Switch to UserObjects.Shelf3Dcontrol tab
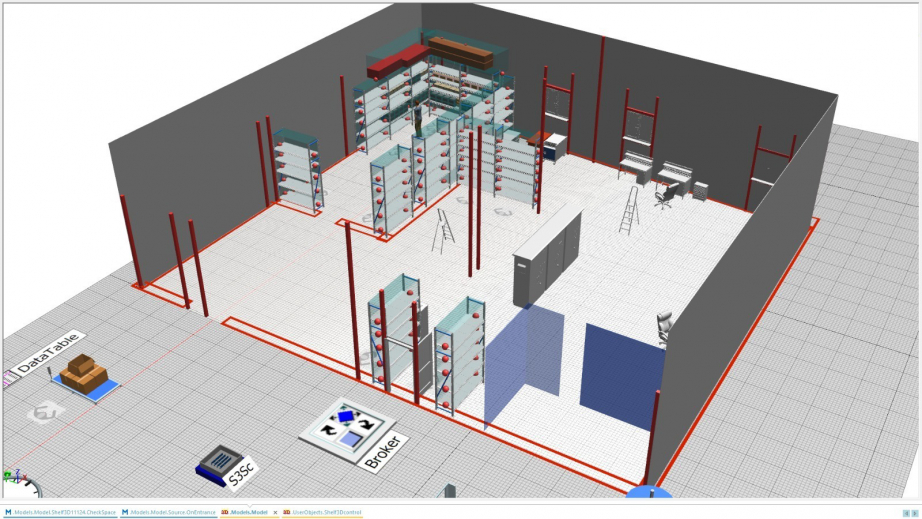Viewport: 922px width, 519px height. click(x=322, y=512)
